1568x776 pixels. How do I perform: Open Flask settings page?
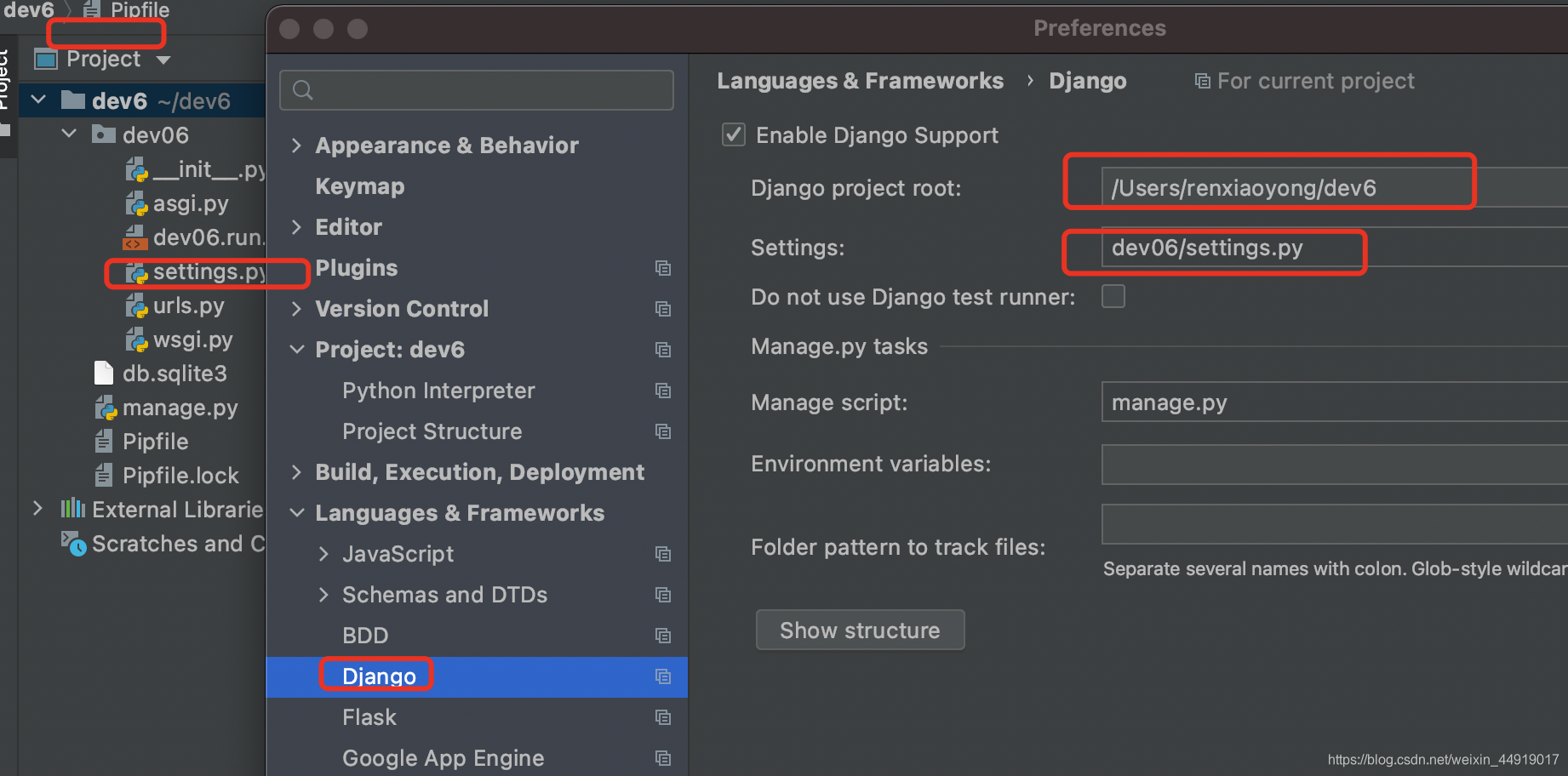[x=369, y=717]
